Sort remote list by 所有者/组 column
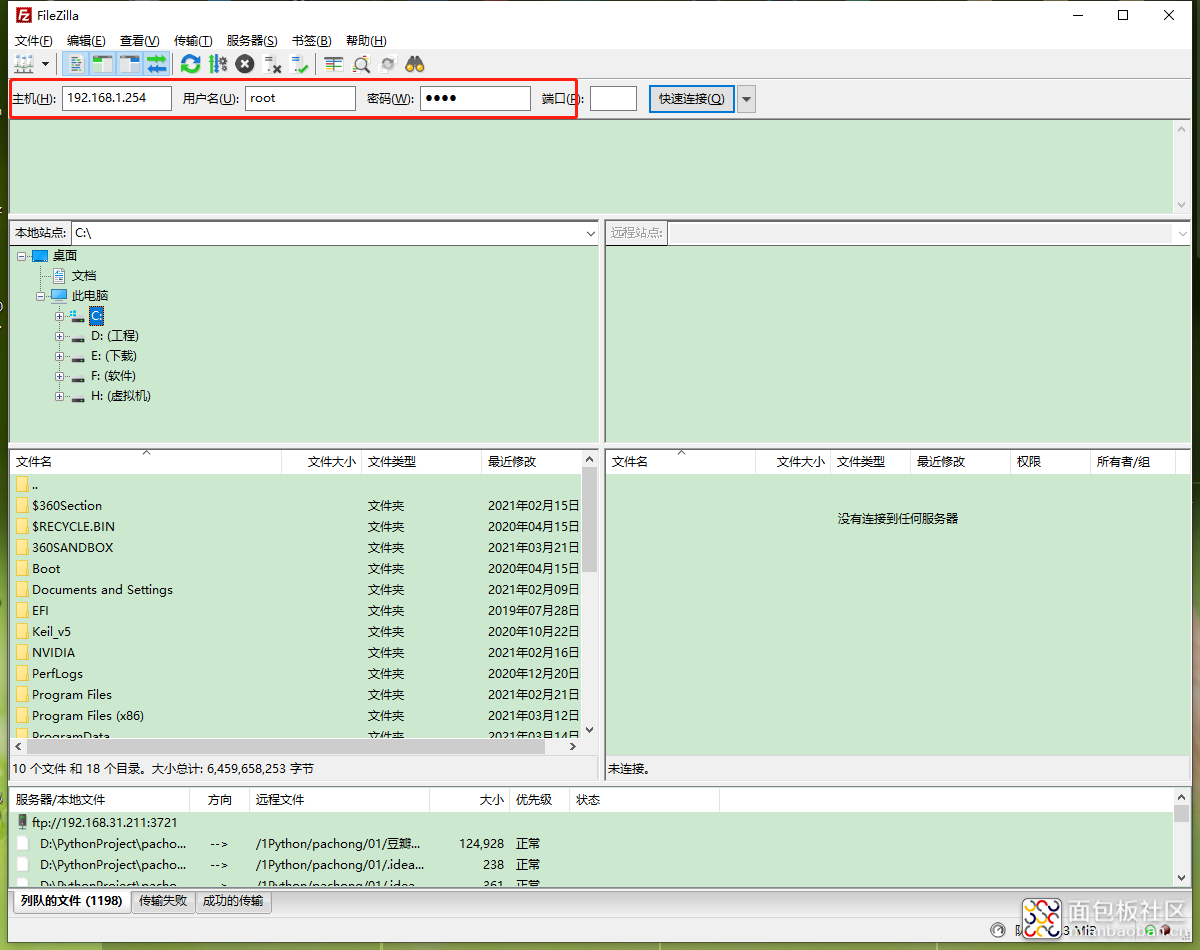Image resolution: width=1200 pixels, height=950 pixels. pyautogui.click(x=1132, y=462)
